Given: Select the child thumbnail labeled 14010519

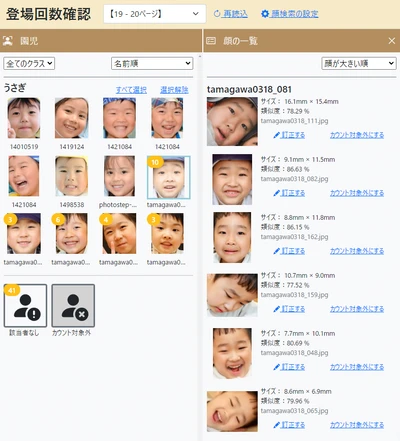Looking at the screenshot, I should (x=24, y=118).
